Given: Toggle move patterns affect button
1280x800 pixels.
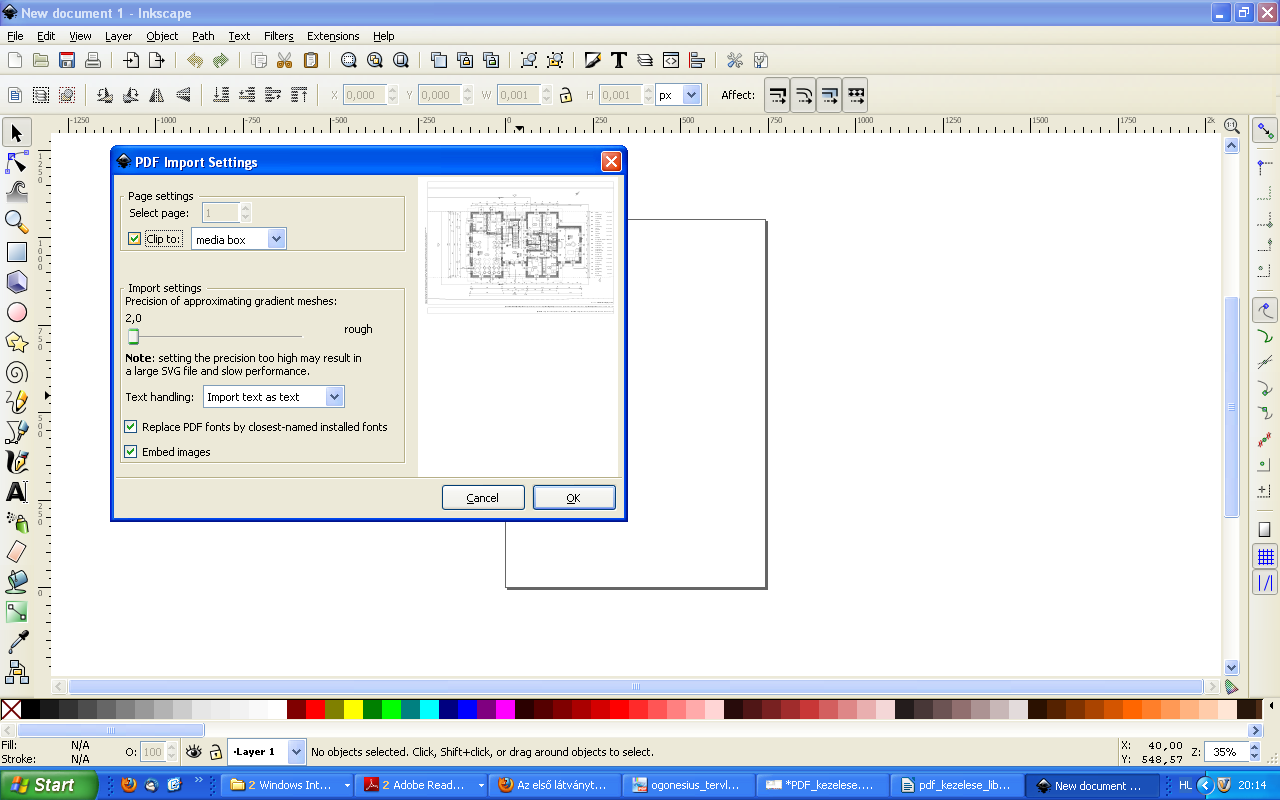Looking at the screenshot, I should click(x=856, y=95).
